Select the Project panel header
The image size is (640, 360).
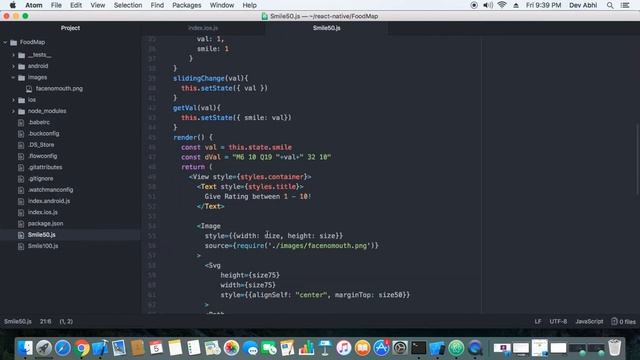(70, 28)
